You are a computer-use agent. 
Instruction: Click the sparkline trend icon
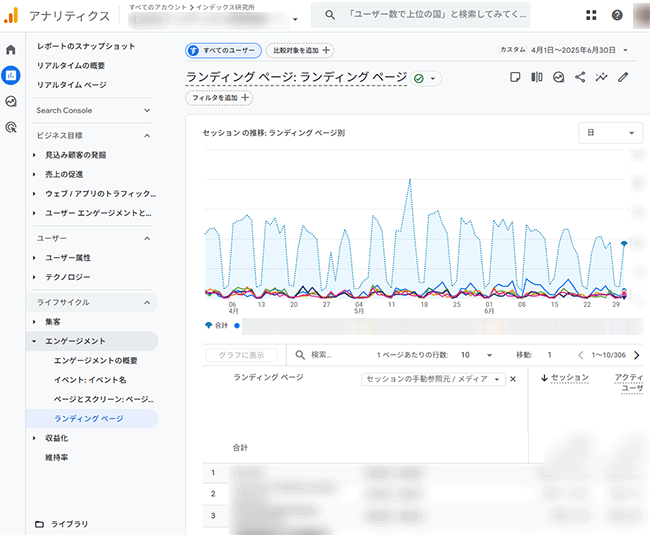click(601, 77)
